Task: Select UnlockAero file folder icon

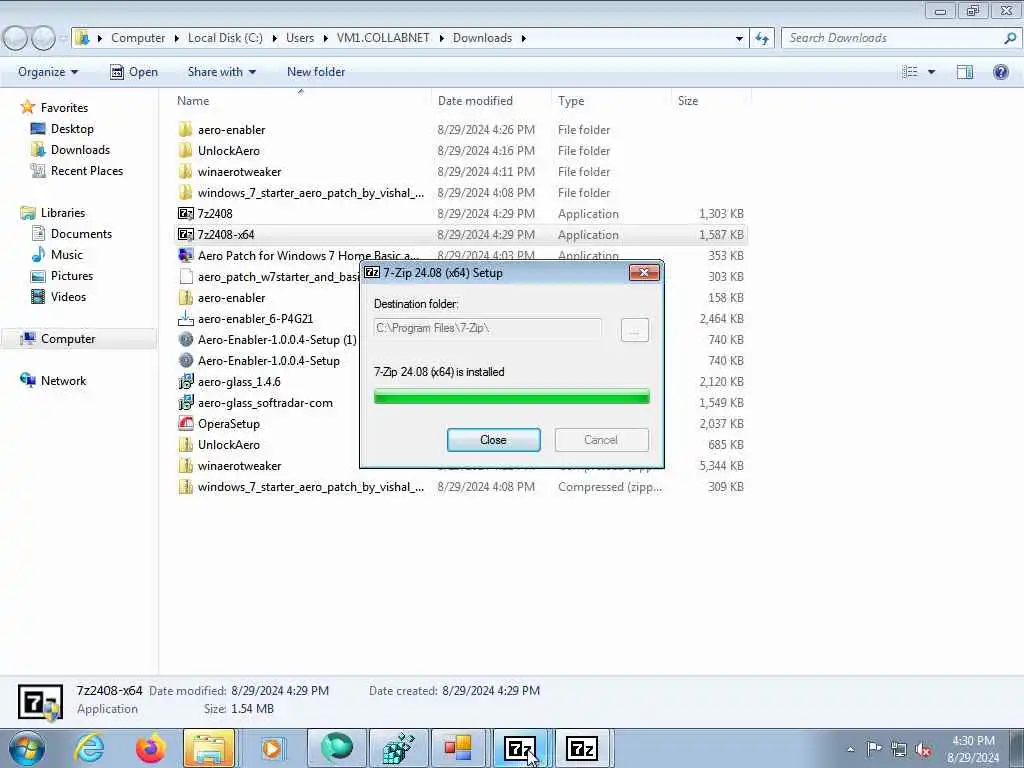Action: 185,150
